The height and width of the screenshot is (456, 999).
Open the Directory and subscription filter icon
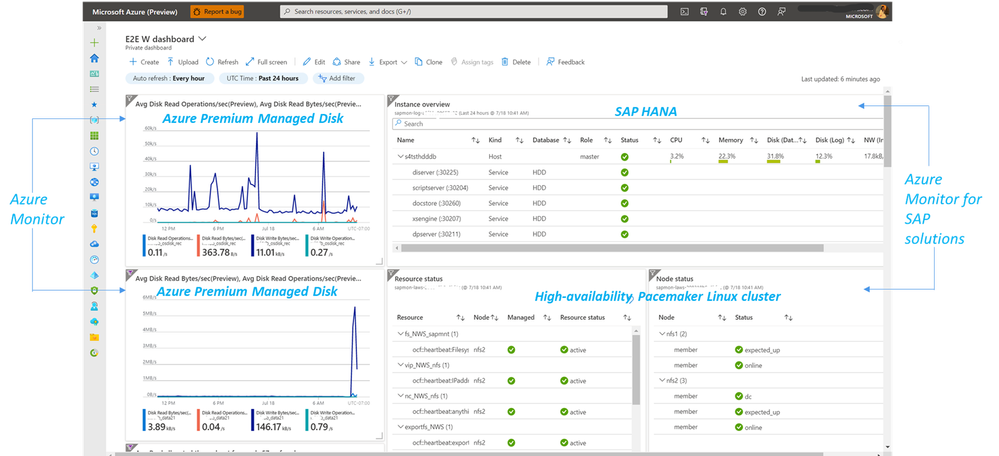[703, 11]
